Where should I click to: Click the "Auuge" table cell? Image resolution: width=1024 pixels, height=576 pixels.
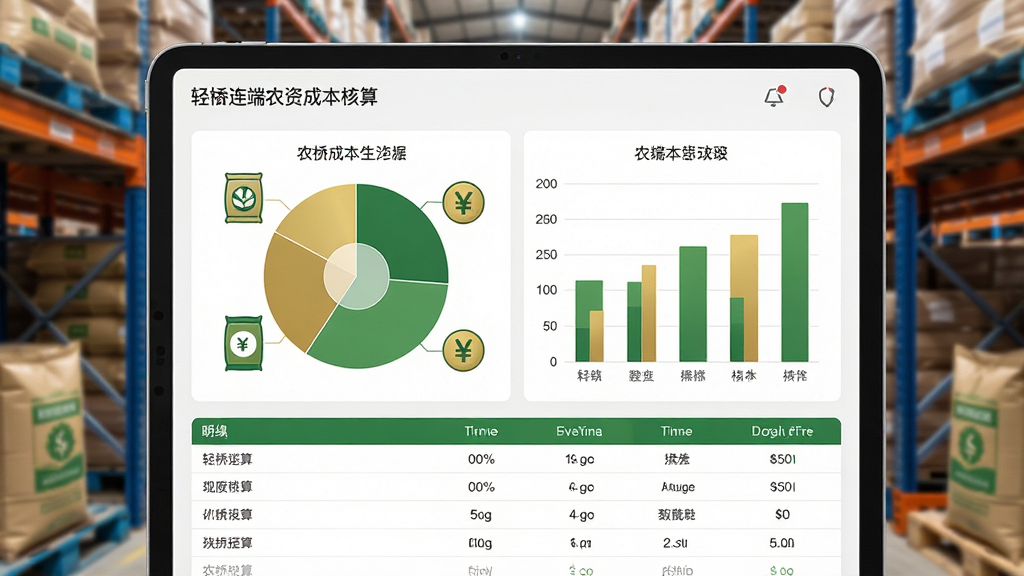678,487
